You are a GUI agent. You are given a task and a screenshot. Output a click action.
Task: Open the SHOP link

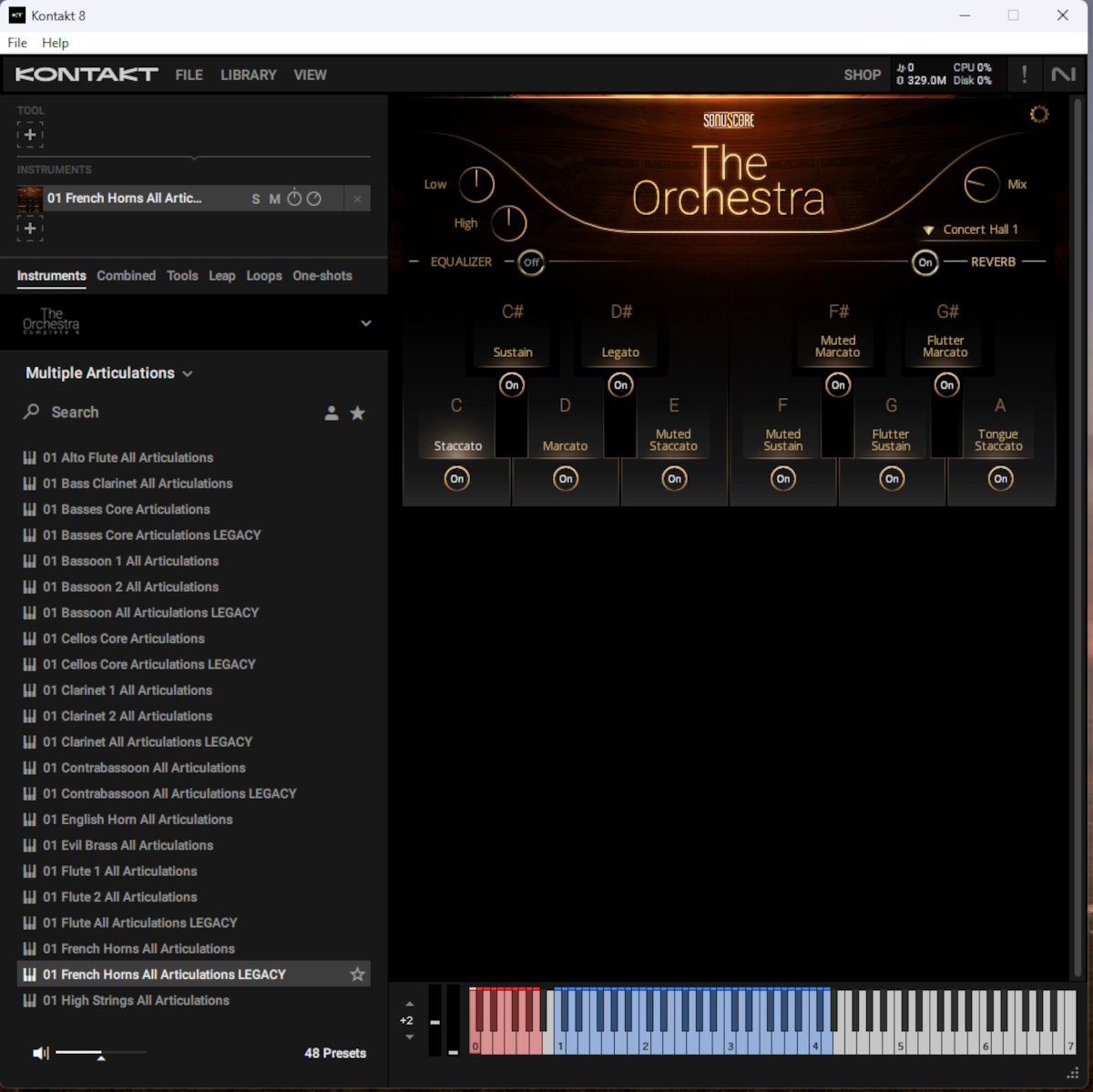pyautogui.click(x=863, y=75)
